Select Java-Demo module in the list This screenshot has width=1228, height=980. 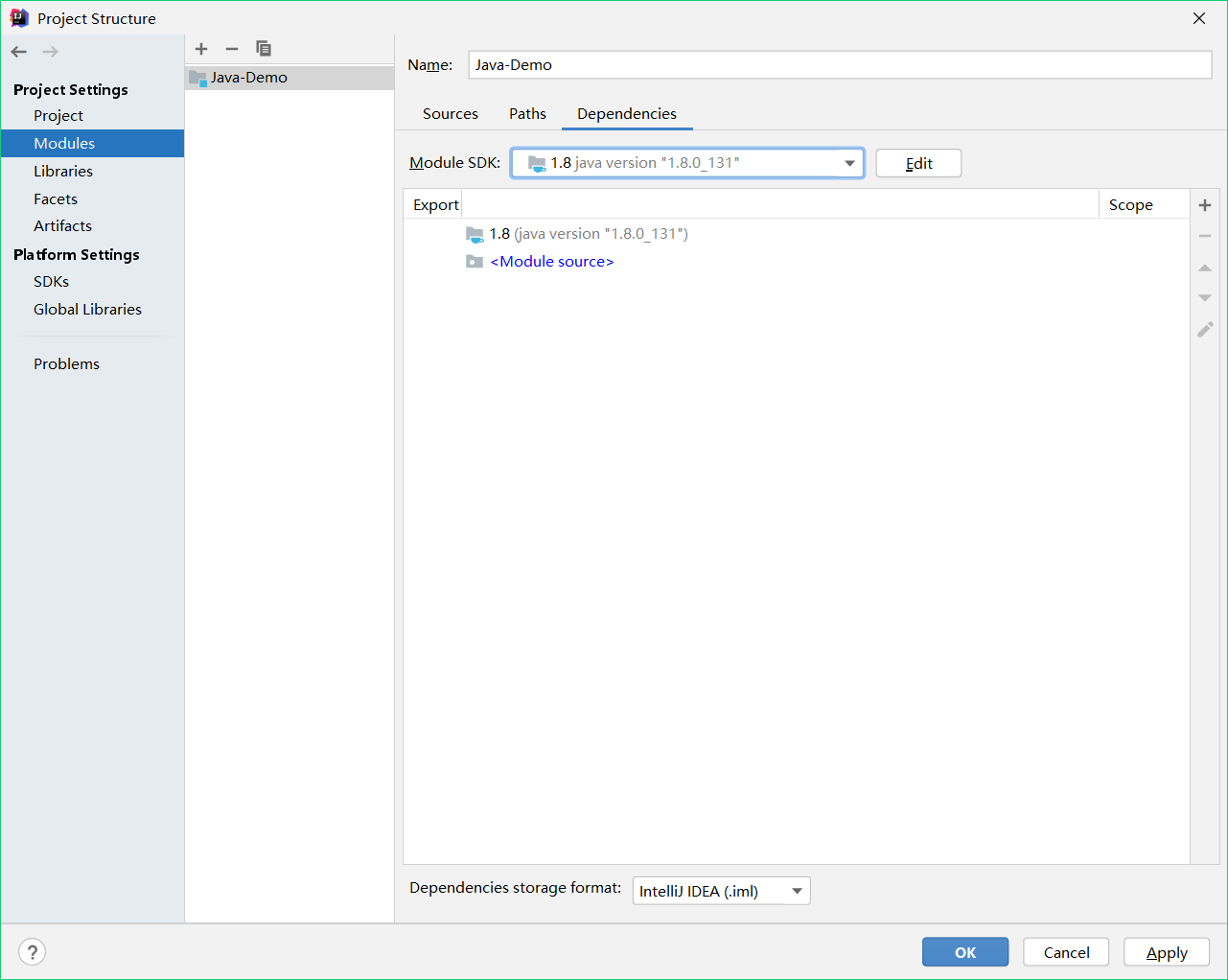(x=290, y=78)
